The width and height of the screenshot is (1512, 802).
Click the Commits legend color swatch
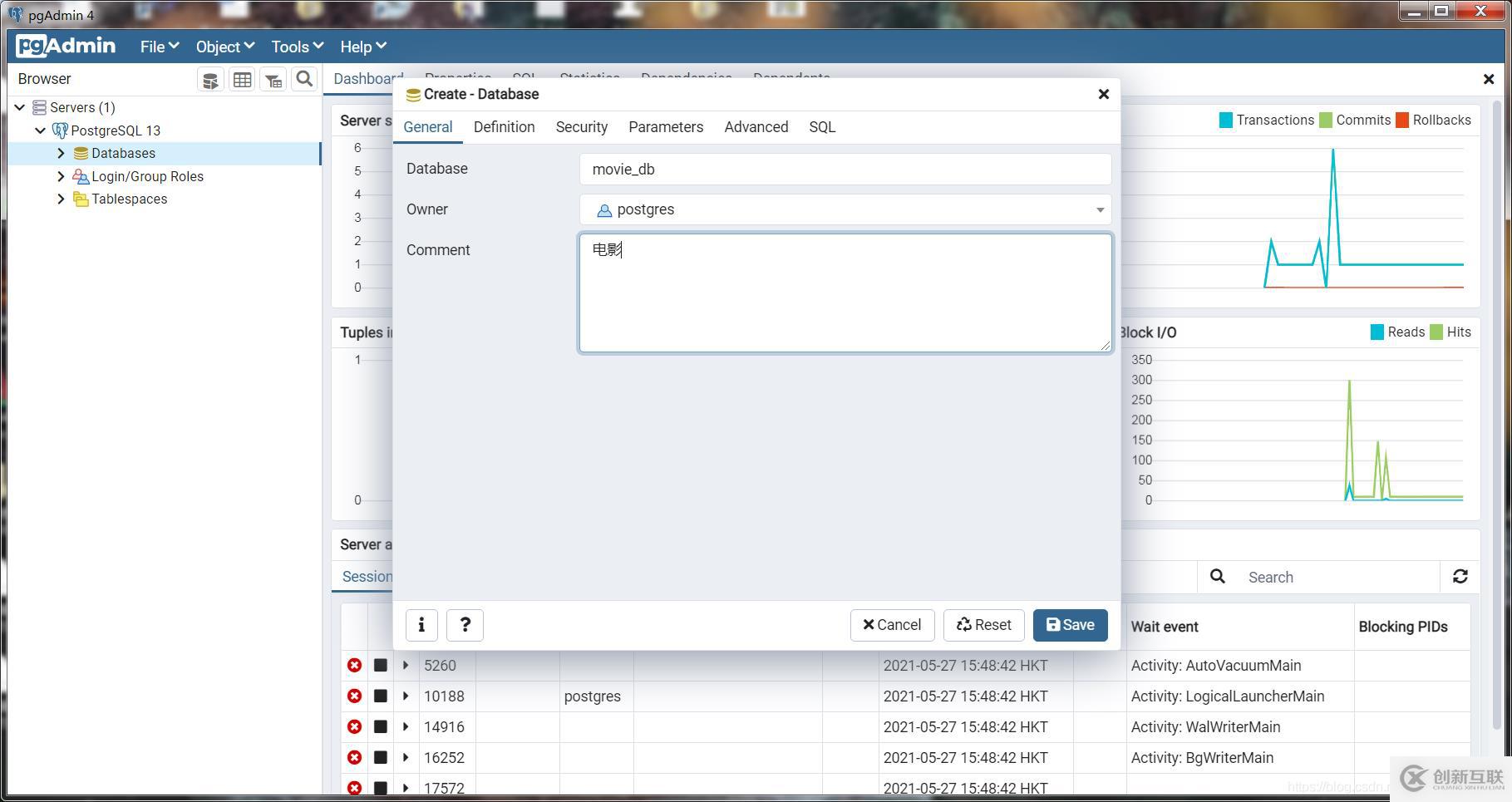1326,120
